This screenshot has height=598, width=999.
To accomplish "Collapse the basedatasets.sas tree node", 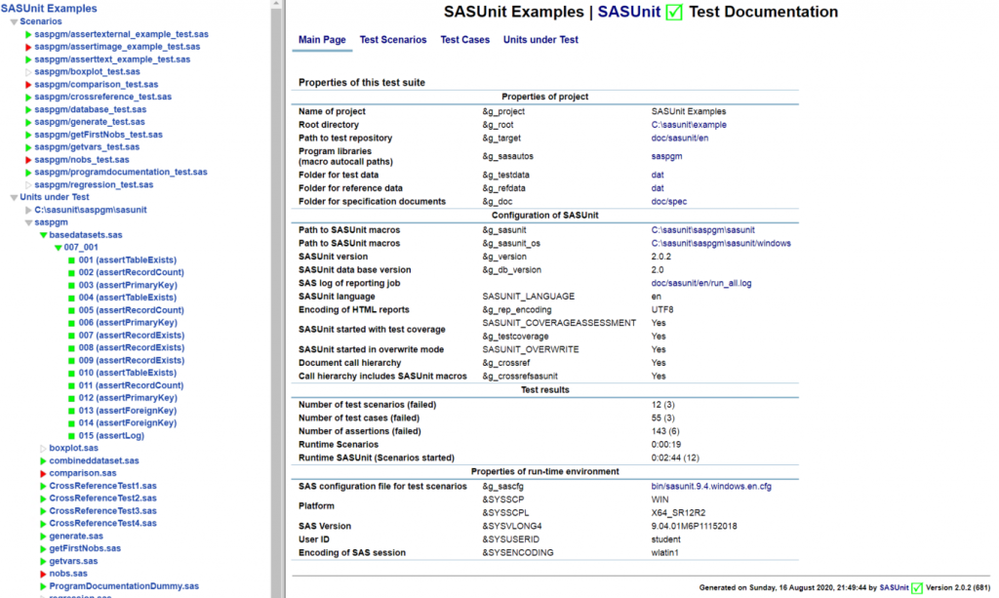I will pos(43,235).
